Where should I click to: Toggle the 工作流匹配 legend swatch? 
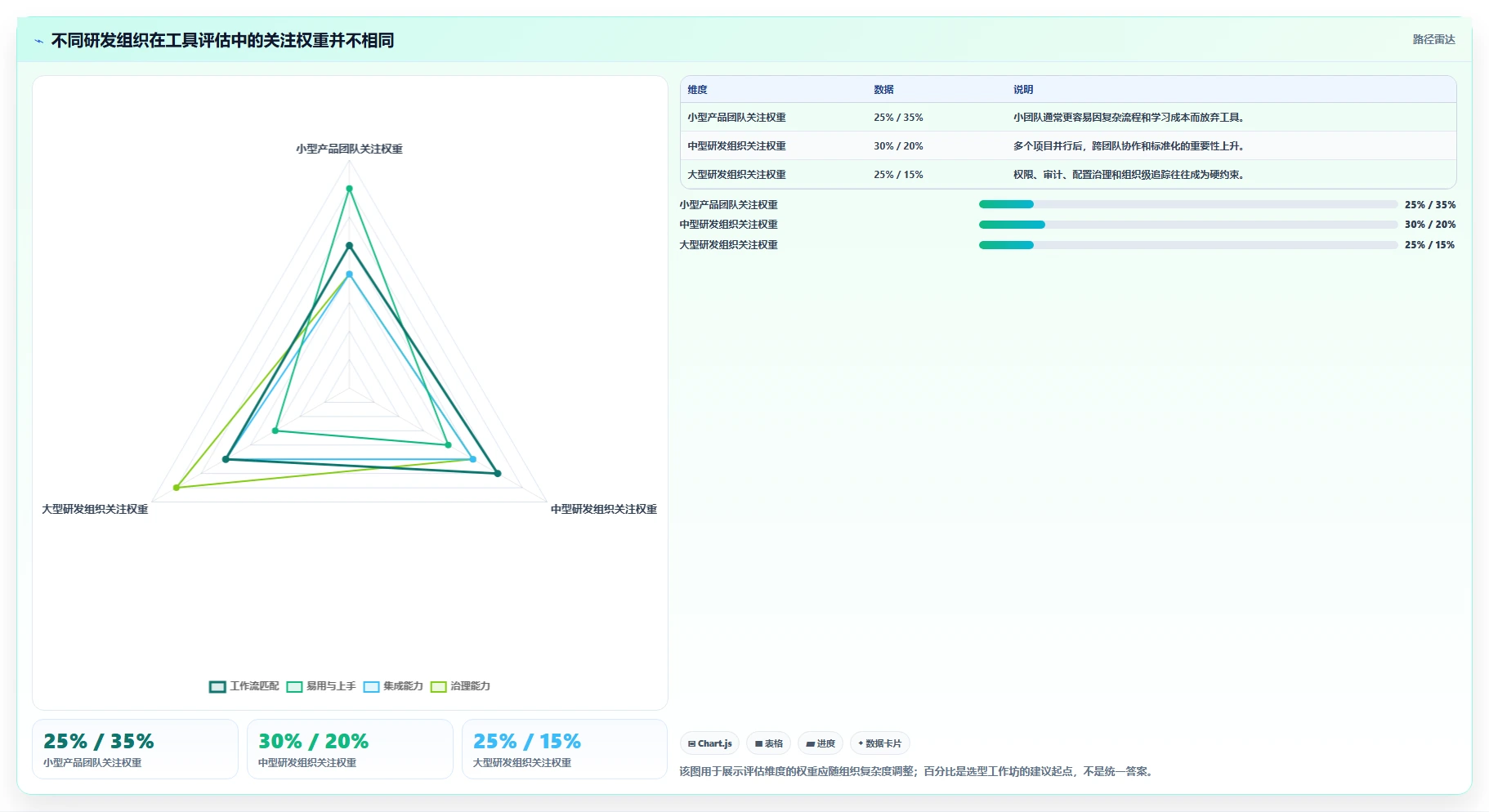point(217,687)
